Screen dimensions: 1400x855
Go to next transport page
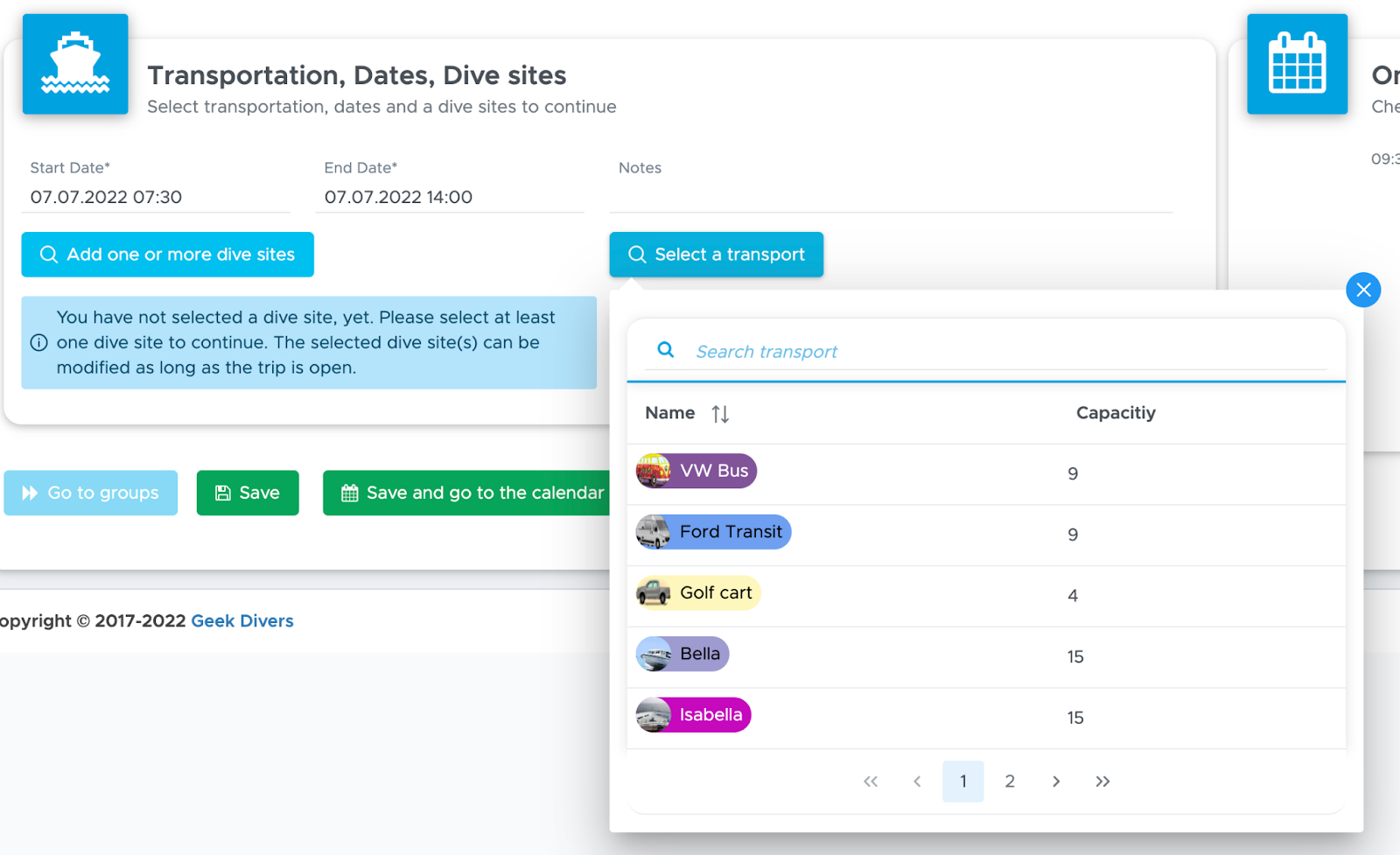[x=1056, y=781]
